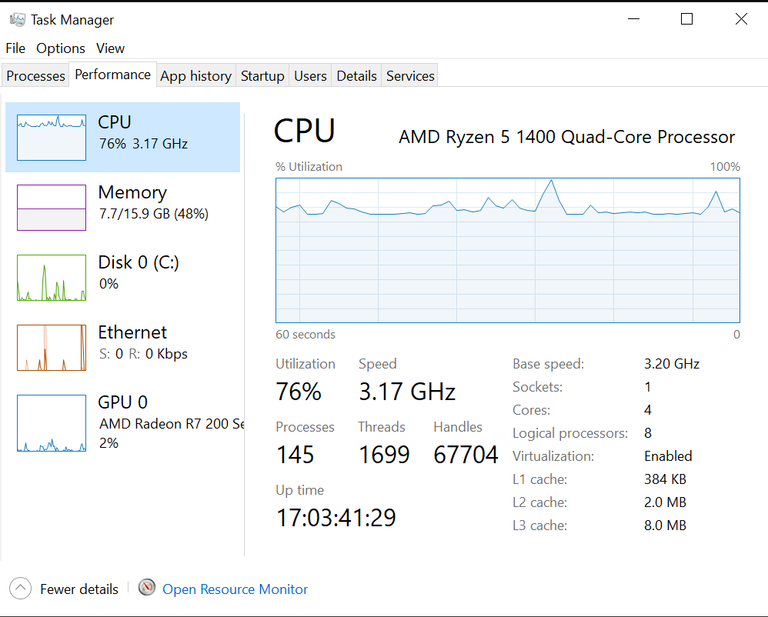The width and height of the screenshot is (768, 617).
Task: Click the Fewer details chevron icon
Action: (x=21, y=589)
